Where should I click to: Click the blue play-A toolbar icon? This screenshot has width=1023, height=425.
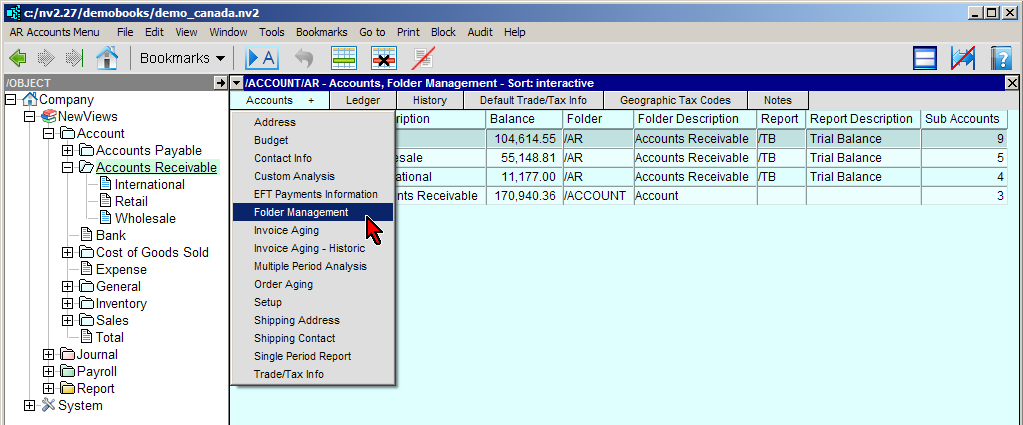pos(262,58)
